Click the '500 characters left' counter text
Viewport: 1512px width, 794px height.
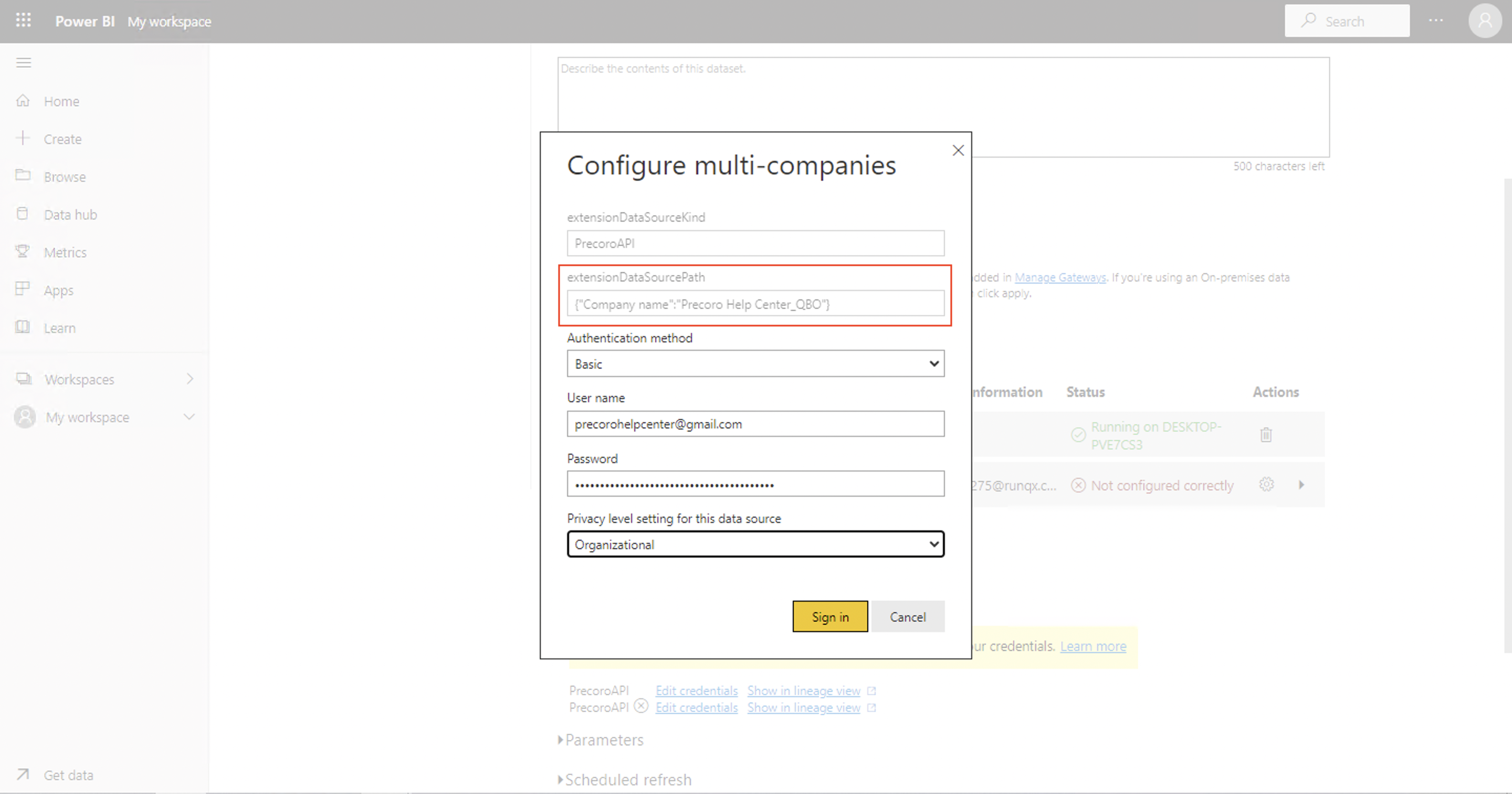[x=1278, y=166]
